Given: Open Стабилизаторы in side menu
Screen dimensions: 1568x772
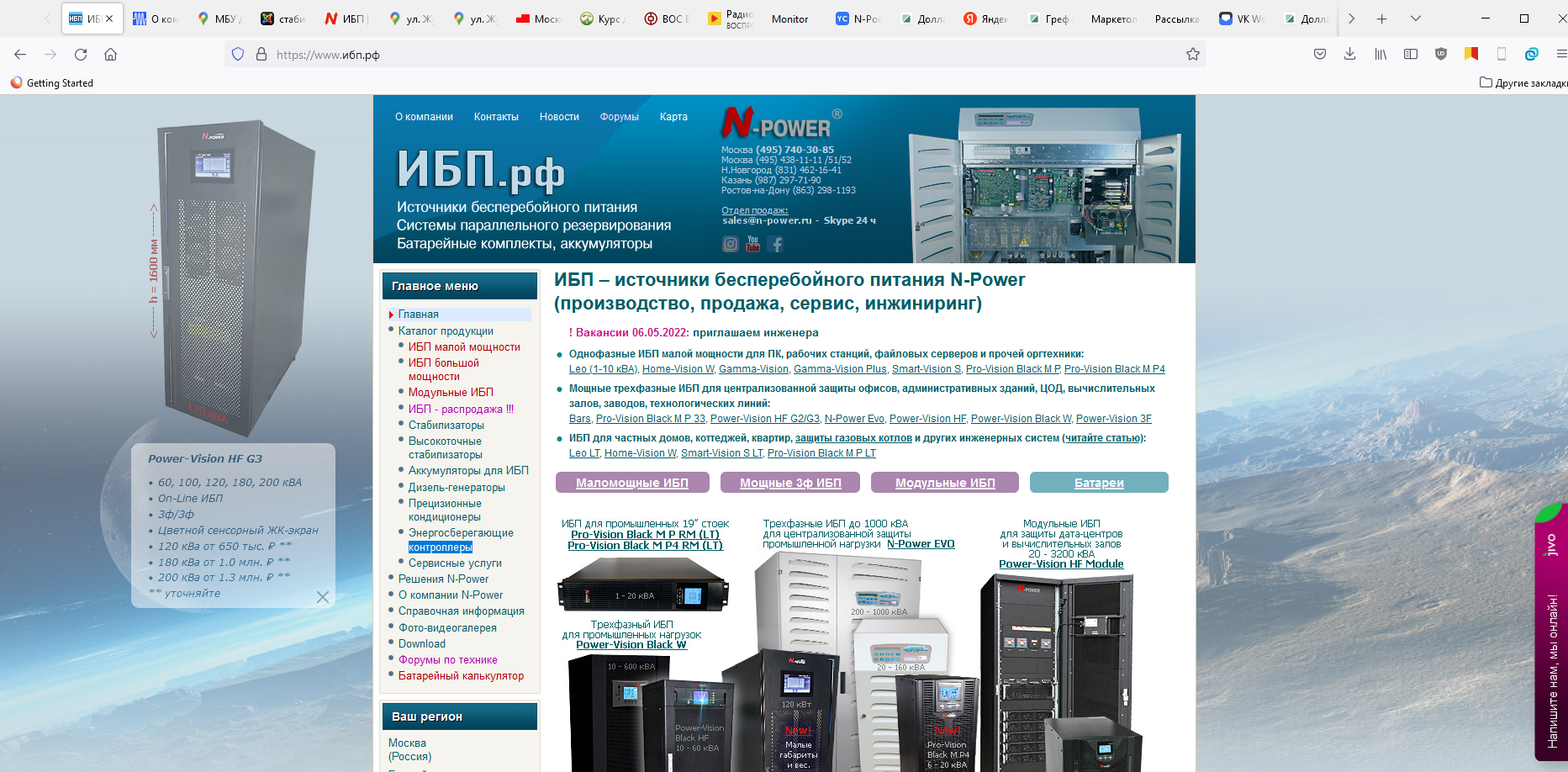Looking at the screenshot, I should [446, 426].
